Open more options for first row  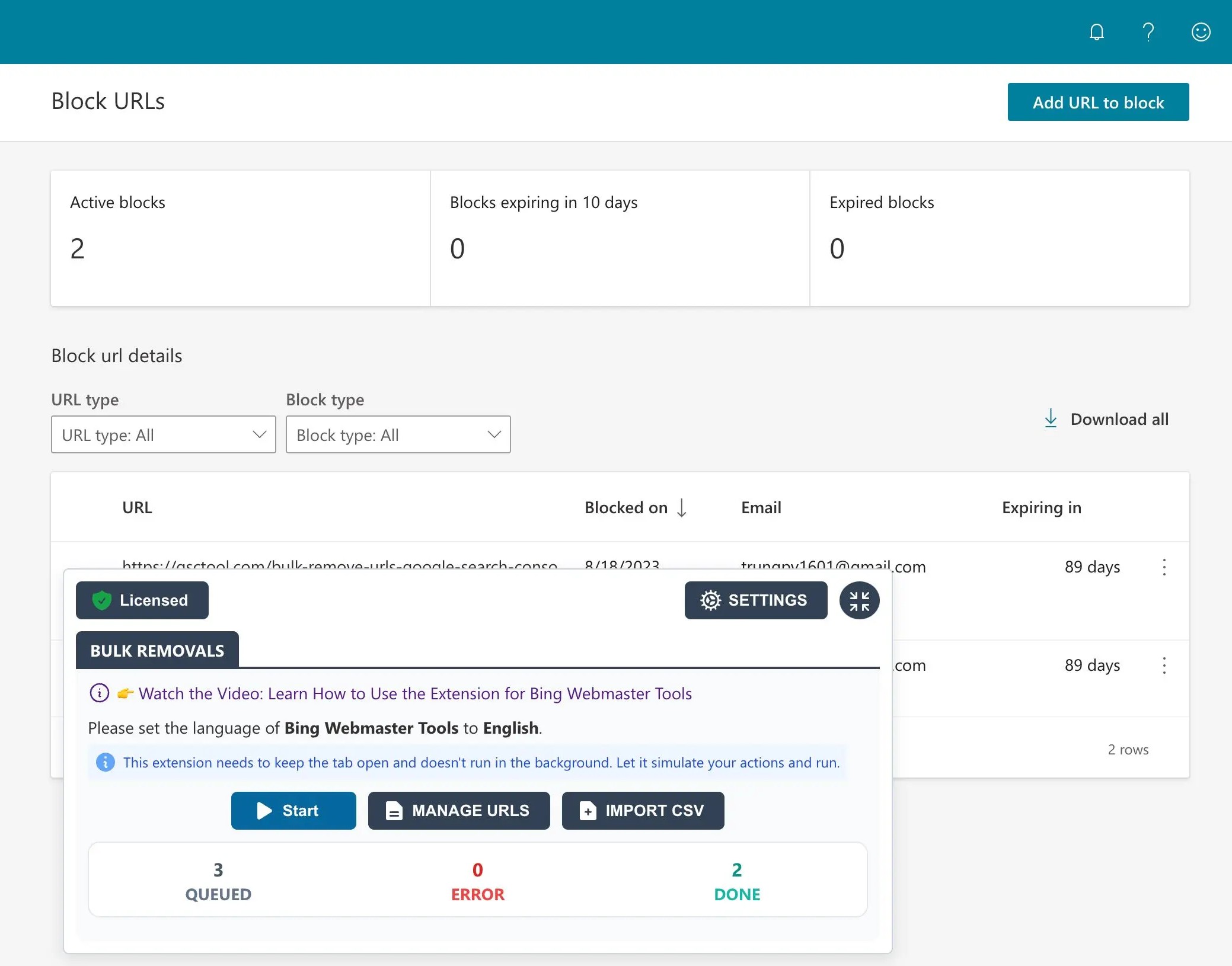(x=1164, y=567)
